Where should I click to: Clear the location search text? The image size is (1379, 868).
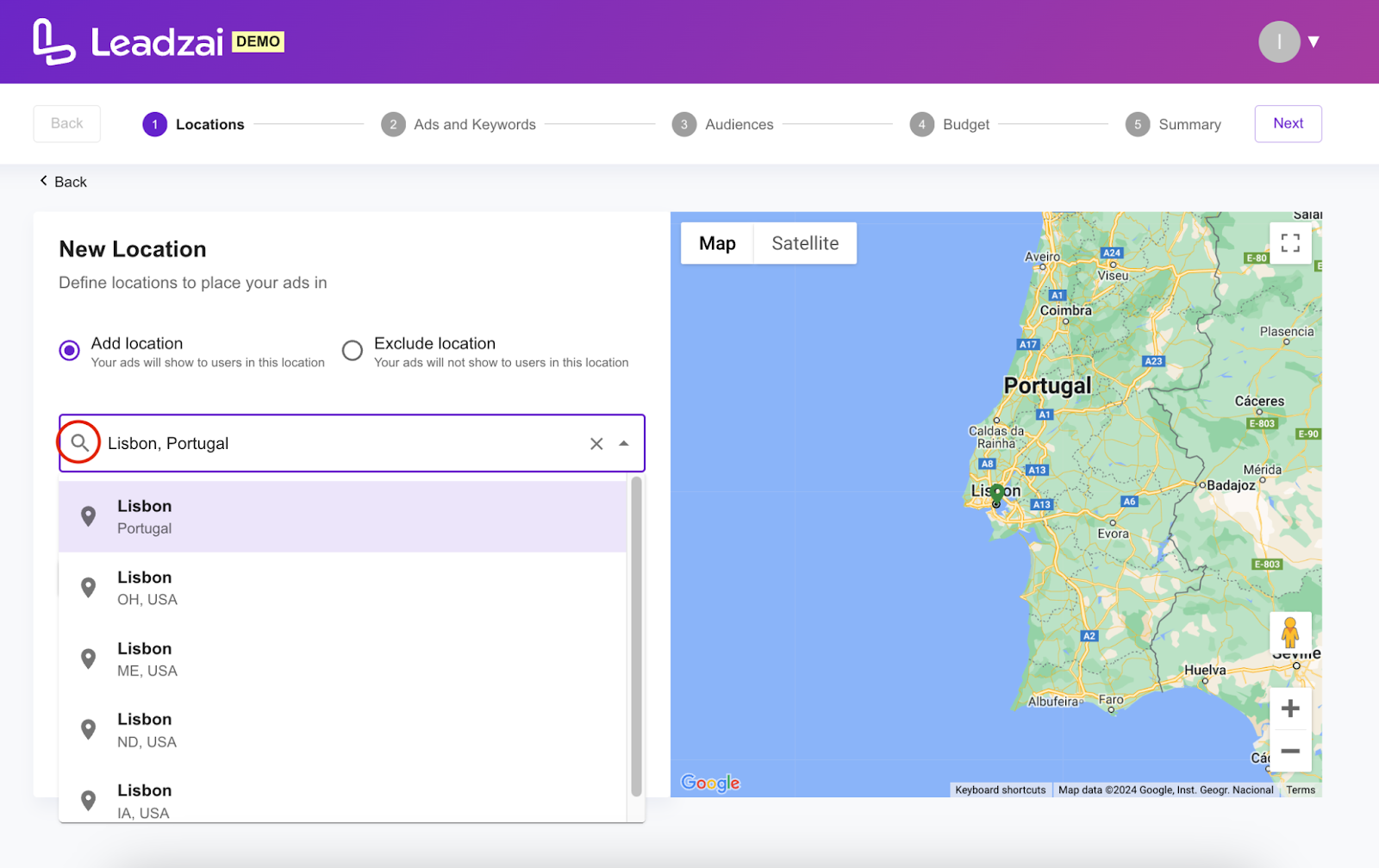coord(596,444)
